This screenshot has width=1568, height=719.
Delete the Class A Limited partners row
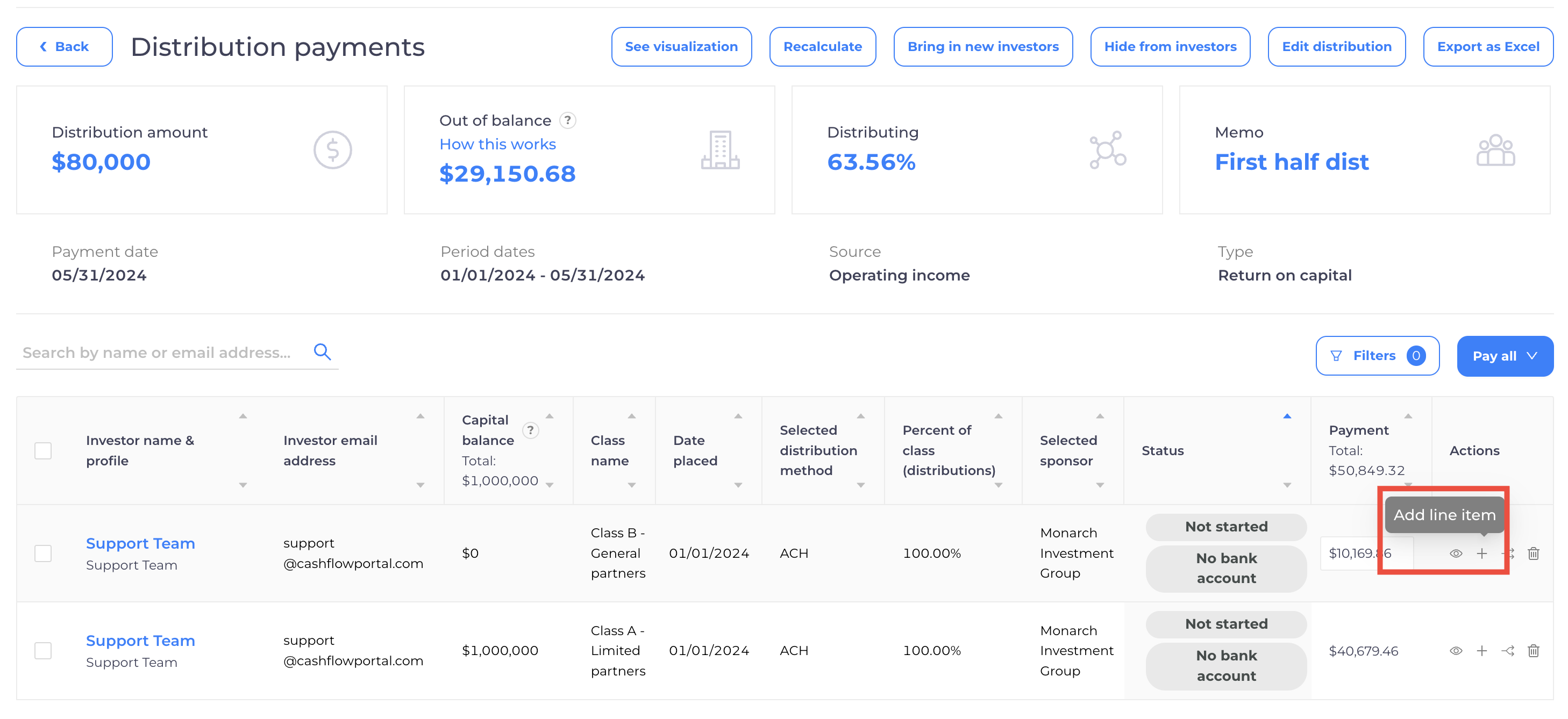tap(1533, 650)
